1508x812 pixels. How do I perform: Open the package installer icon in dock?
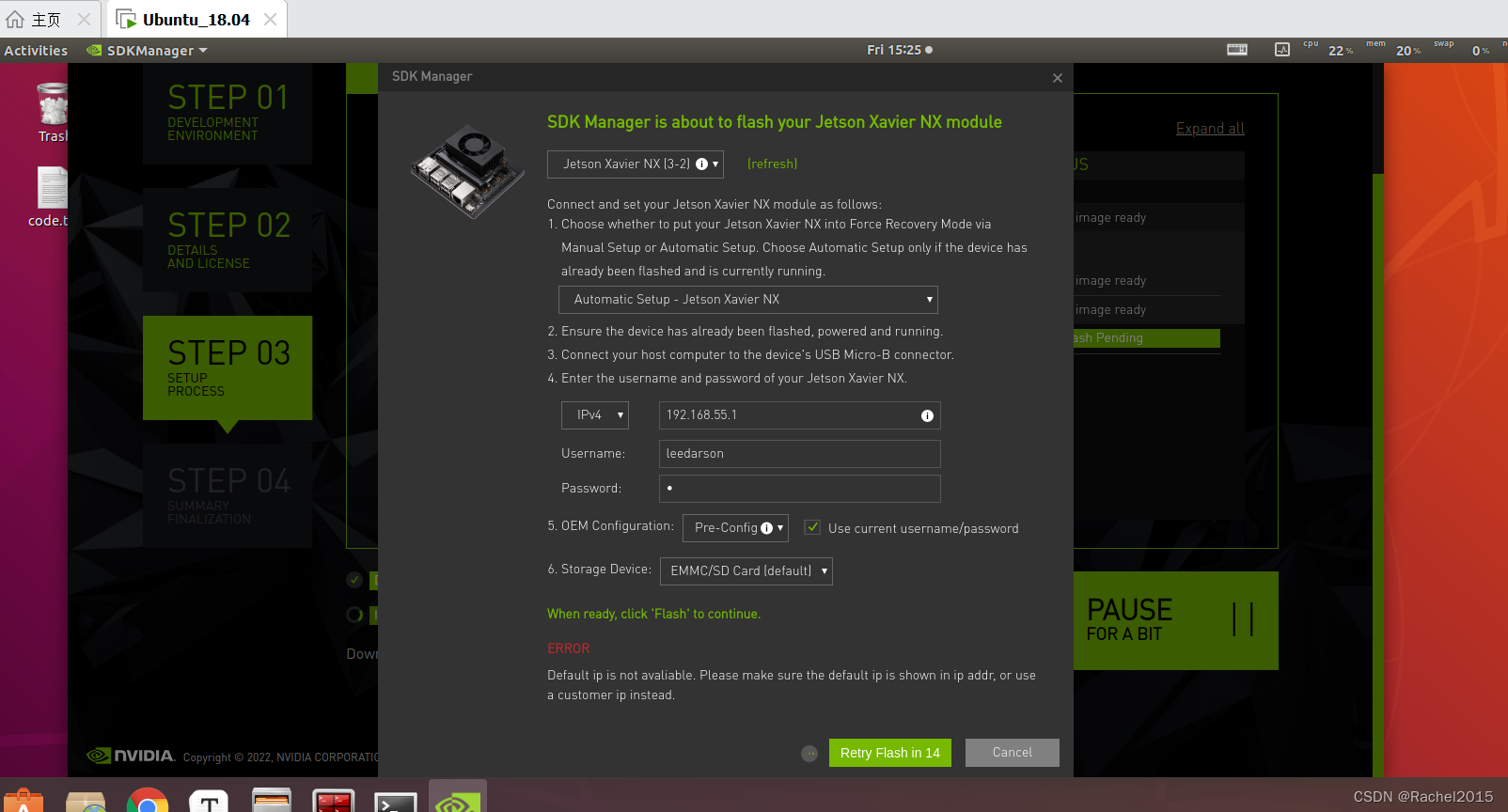(86, 801)
